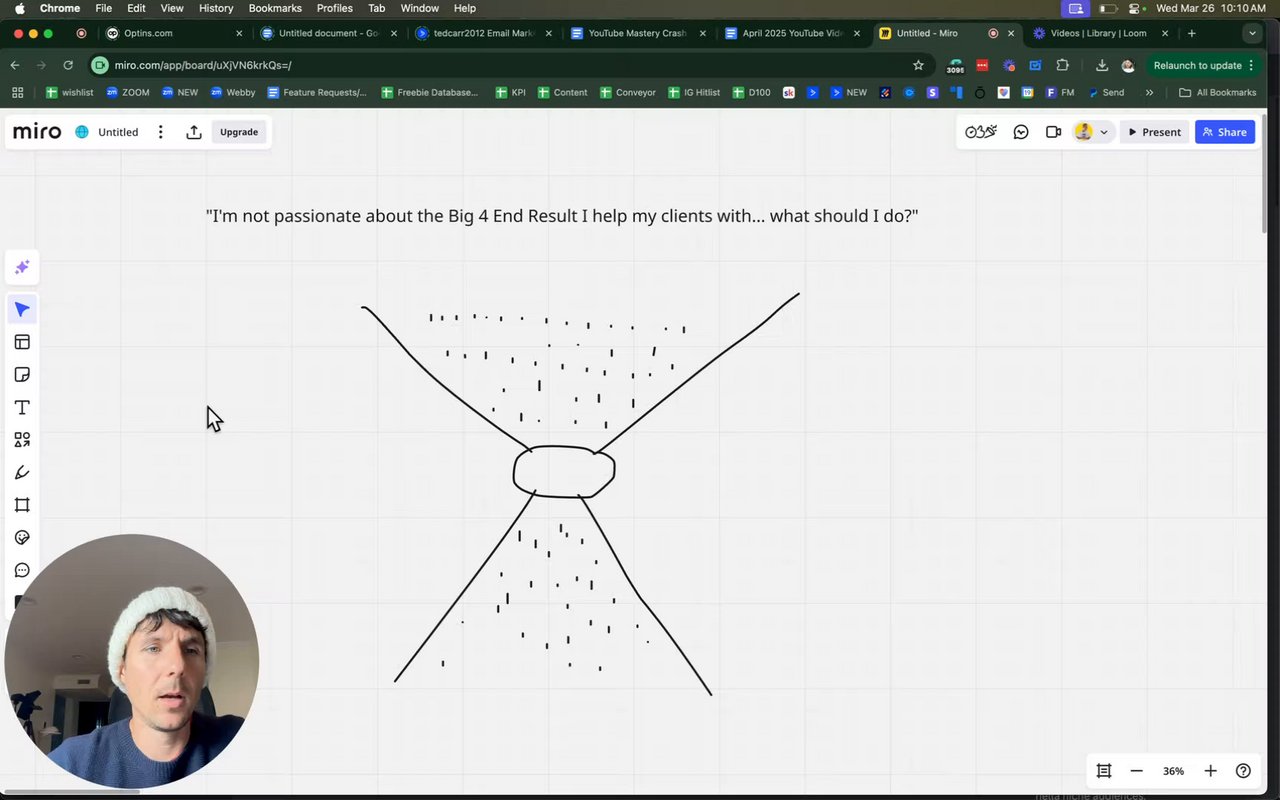Select the Sticky note tool

(22, 375)
